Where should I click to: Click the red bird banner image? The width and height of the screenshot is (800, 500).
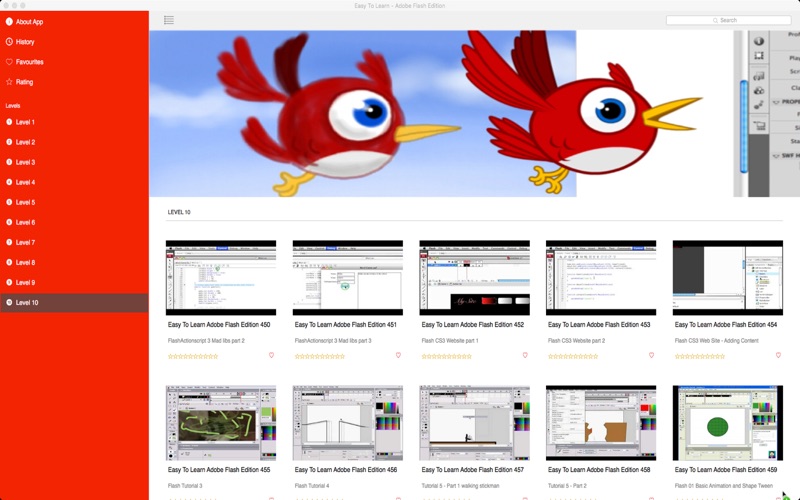coord(474,113)
